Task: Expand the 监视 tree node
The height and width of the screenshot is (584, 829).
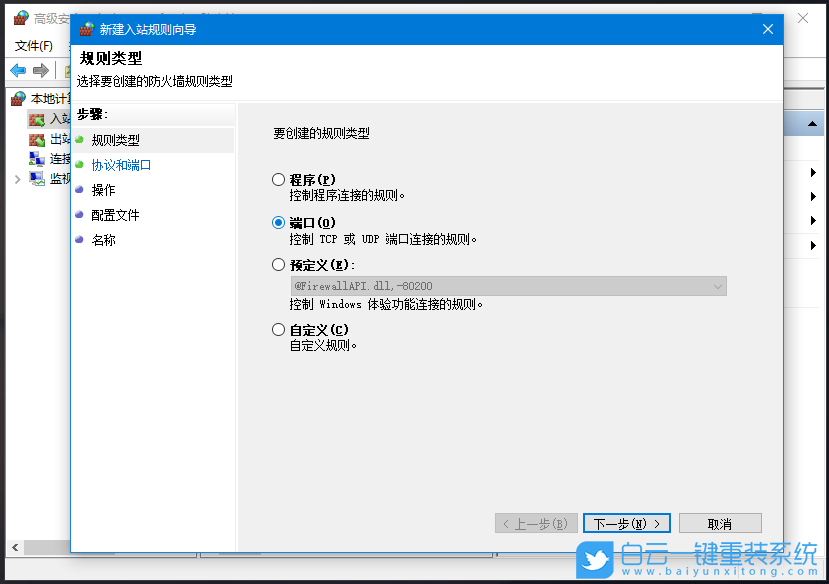Action: click(17, 178)
